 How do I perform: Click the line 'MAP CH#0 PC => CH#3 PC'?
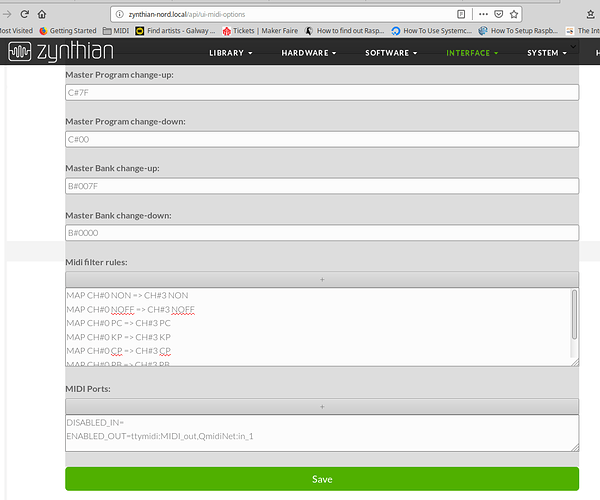119,323
